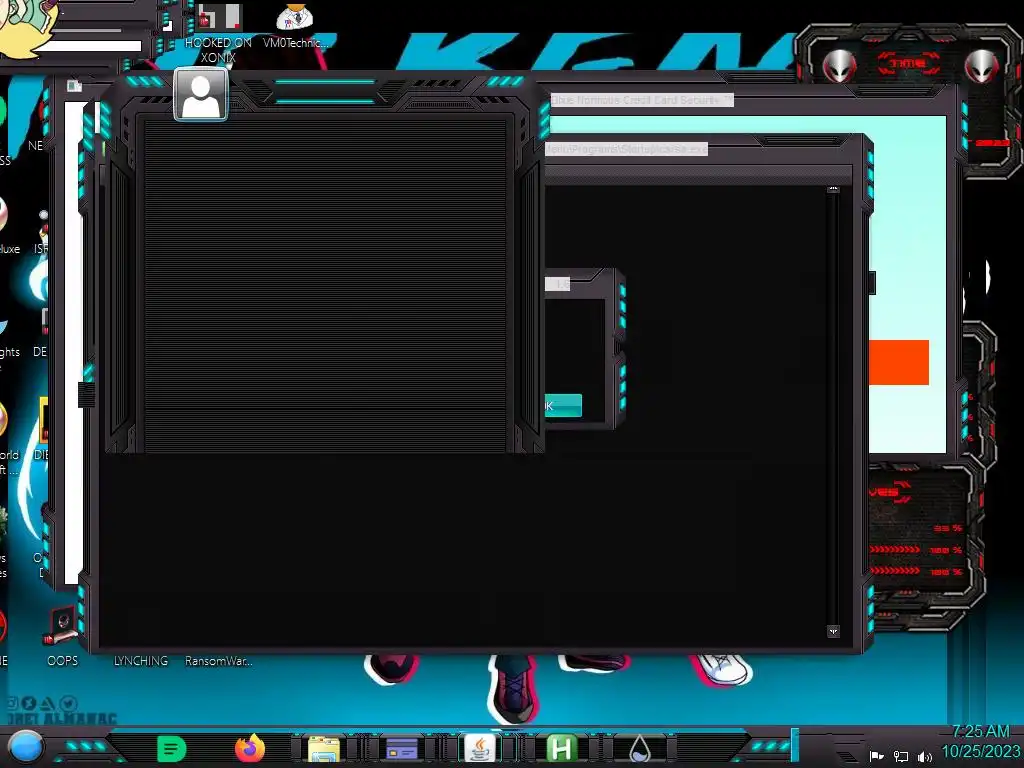1024x768 pixels.
Task: Click the orange block in cyan window
Action: [899, 362]
